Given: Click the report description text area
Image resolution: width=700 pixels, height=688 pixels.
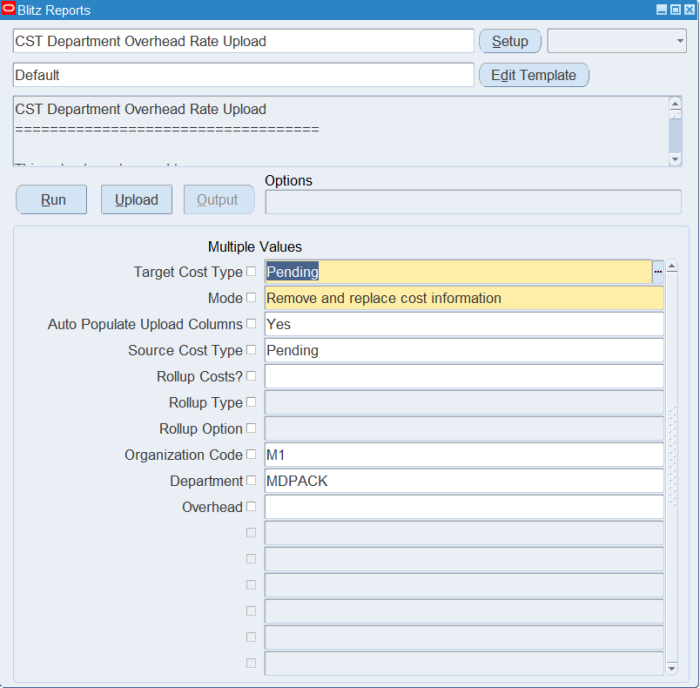Looking at the screenshot, I should pyautogui.click(x=342, y=131).
